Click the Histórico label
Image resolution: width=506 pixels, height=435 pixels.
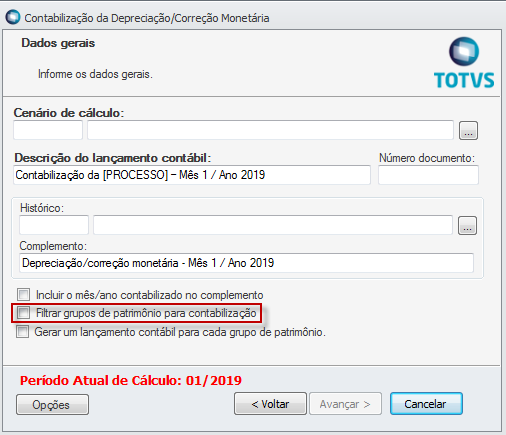42,208
